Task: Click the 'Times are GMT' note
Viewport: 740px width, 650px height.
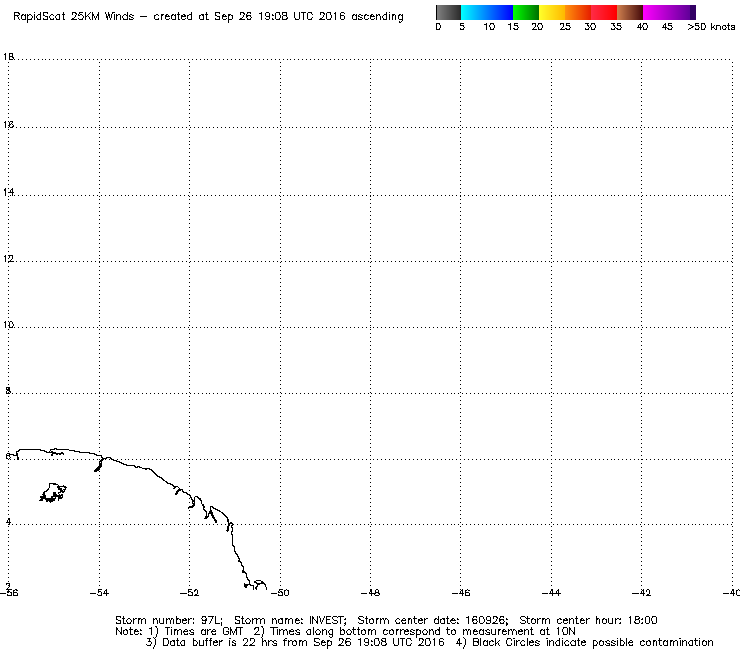Action: point(203,632)
